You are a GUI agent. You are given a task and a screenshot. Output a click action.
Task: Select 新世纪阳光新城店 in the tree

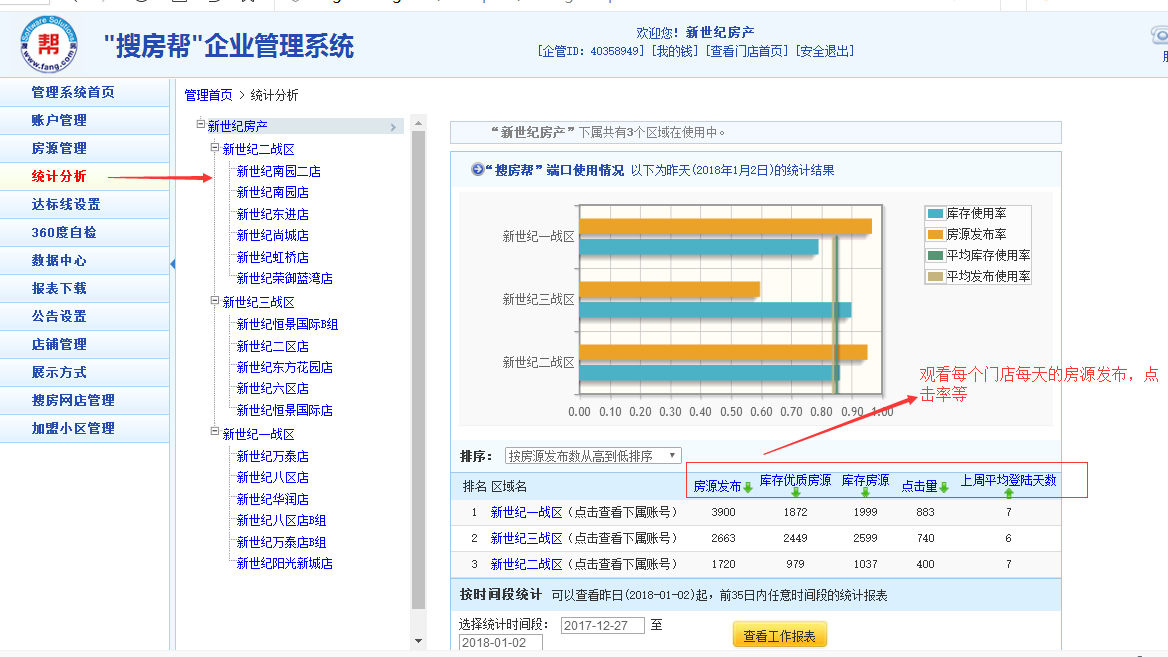point(285,563)
